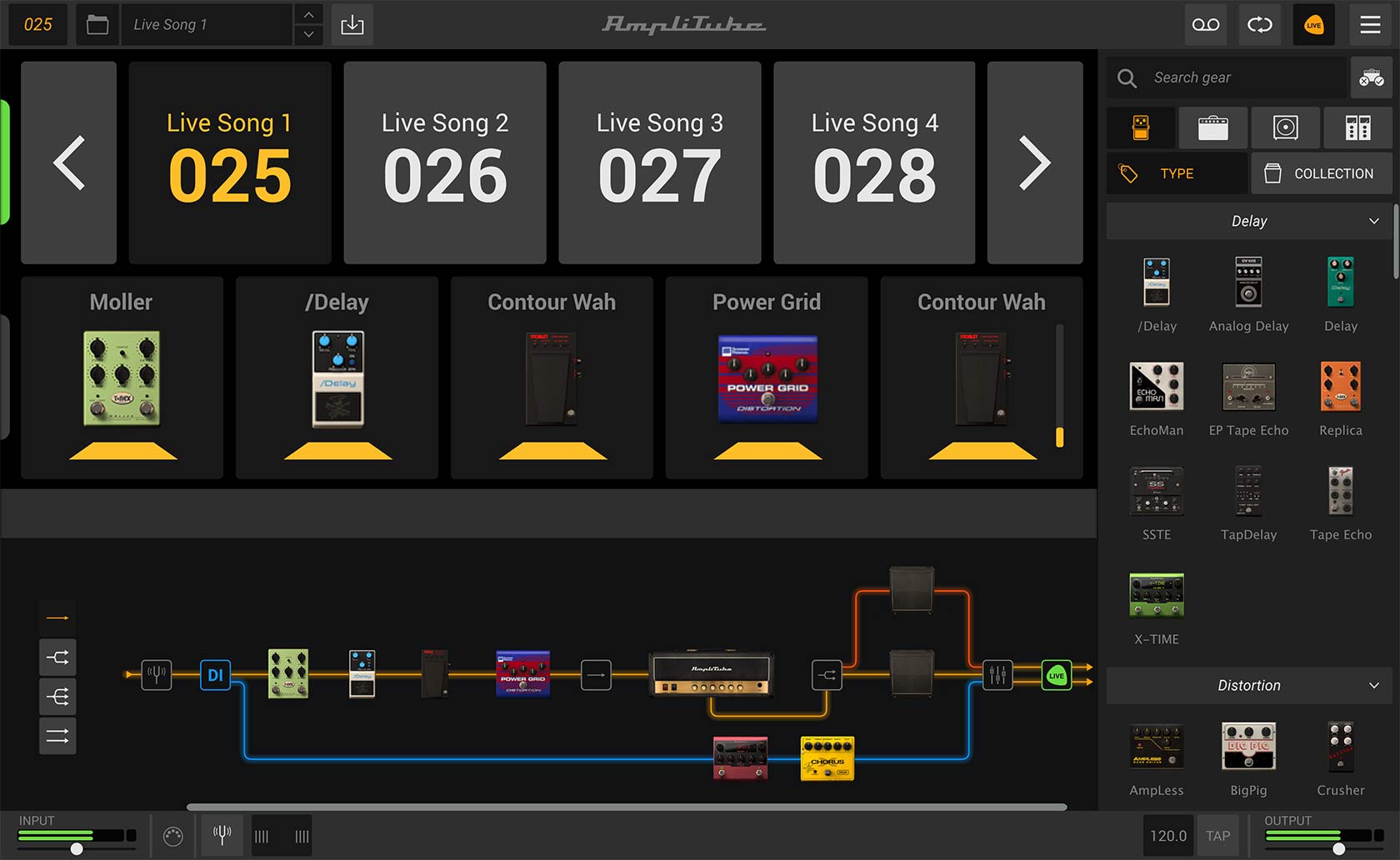Click the TAP tempo button
The image size is (1400, 860).
point(1217,835)
